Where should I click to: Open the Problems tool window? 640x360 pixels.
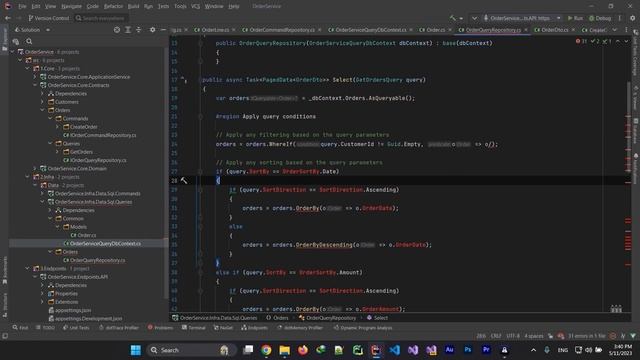tap(160, 327)
